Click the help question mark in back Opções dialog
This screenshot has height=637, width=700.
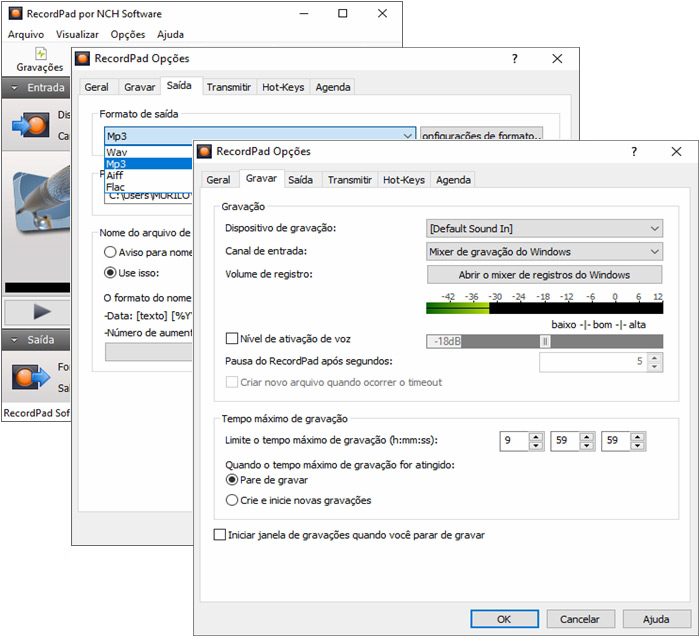pos(514,58)
